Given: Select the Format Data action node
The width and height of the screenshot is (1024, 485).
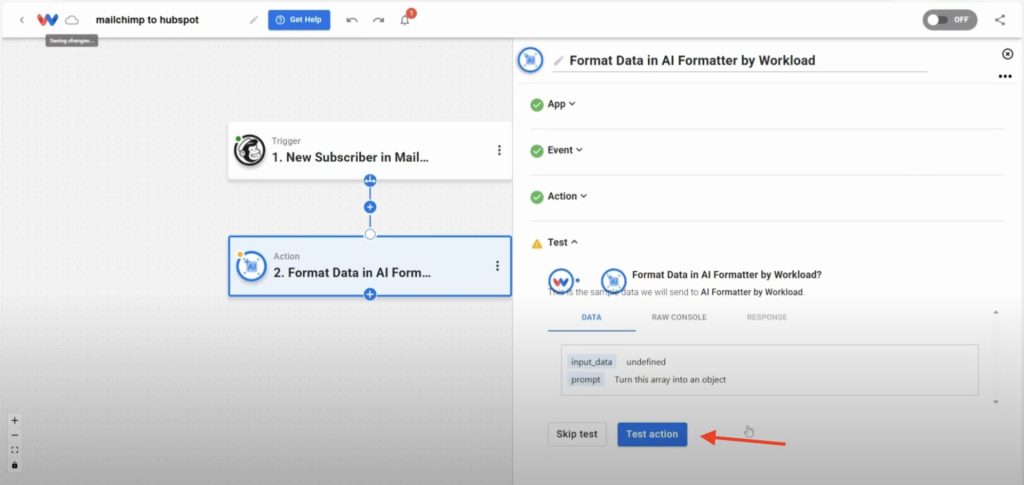Looking at the screenshot, I should click(x=370, y=266).
